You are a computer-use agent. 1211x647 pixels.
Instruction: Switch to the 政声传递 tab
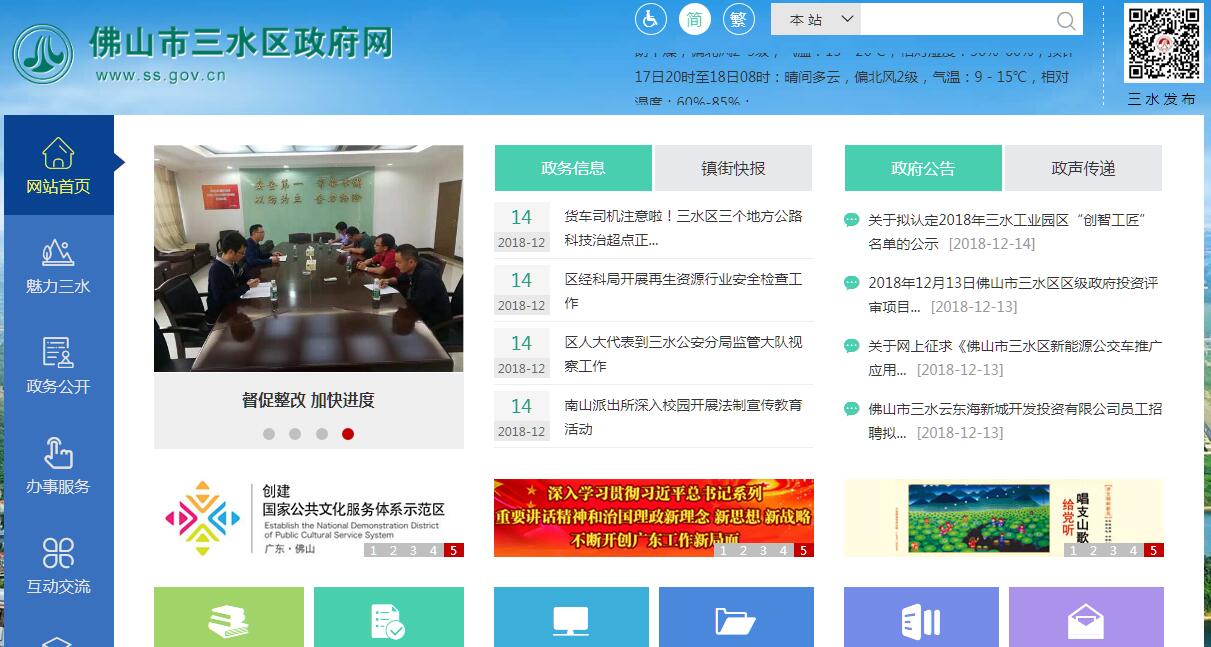pyautogui.click(x=1083, y=168)
